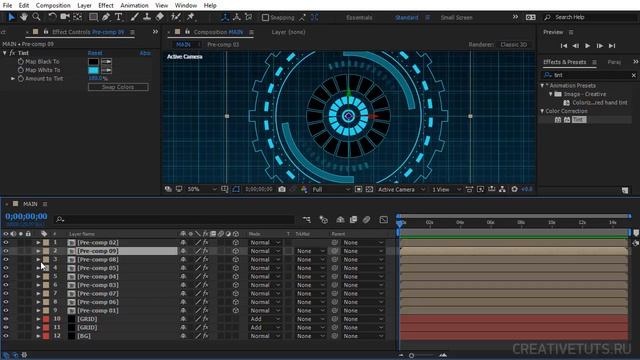Image resolution: width=640 pixels, height=360 pixels.
Task: Select the Selection arrow tool
Action: pos(11,17)
